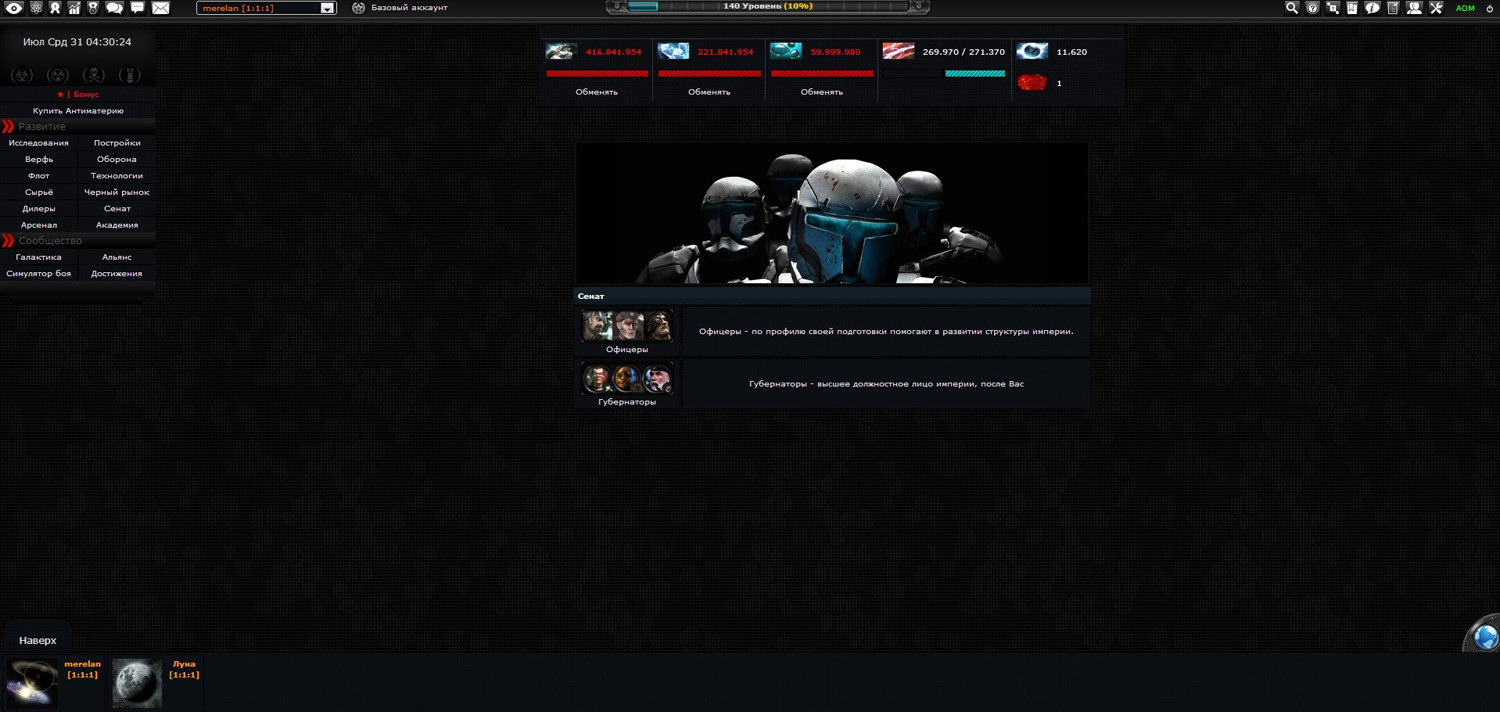Click the bomb icon in the sidebar

(x=130, y=75)
